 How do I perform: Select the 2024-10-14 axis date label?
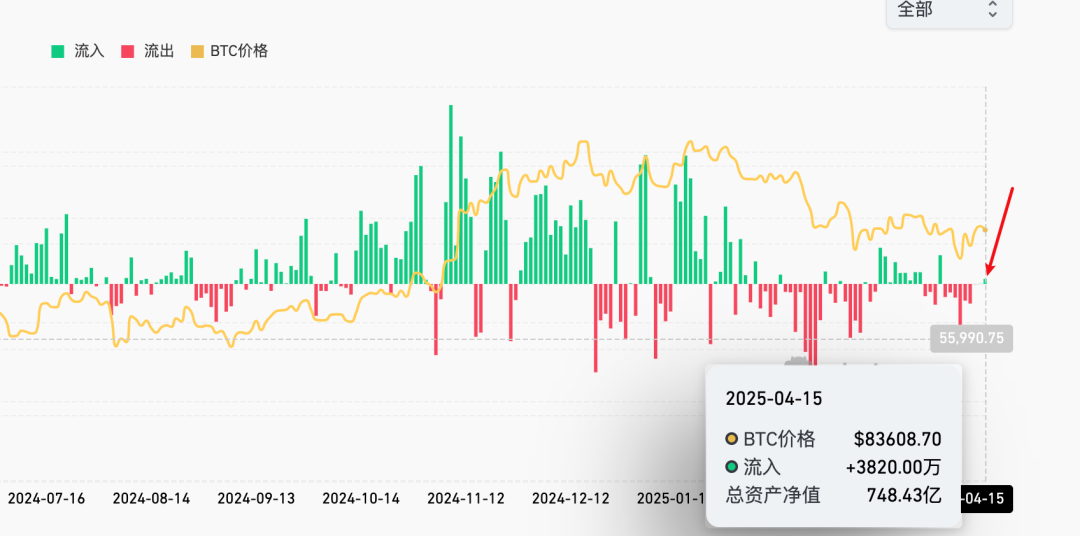(361, 498)
